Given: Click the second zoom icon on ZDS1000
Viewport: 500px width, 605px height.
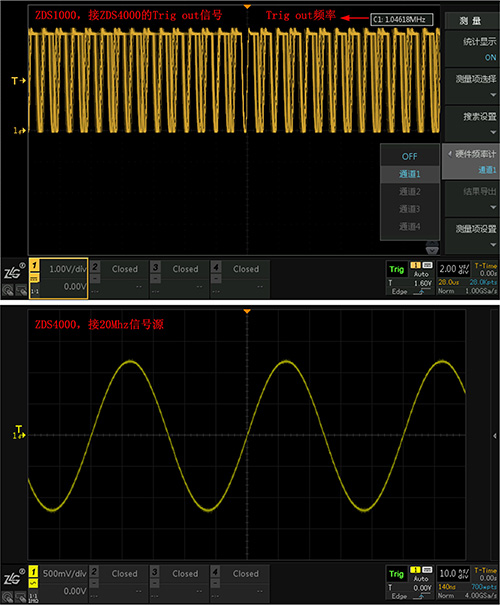Looking at the screenshot, I should coord(21,290).
